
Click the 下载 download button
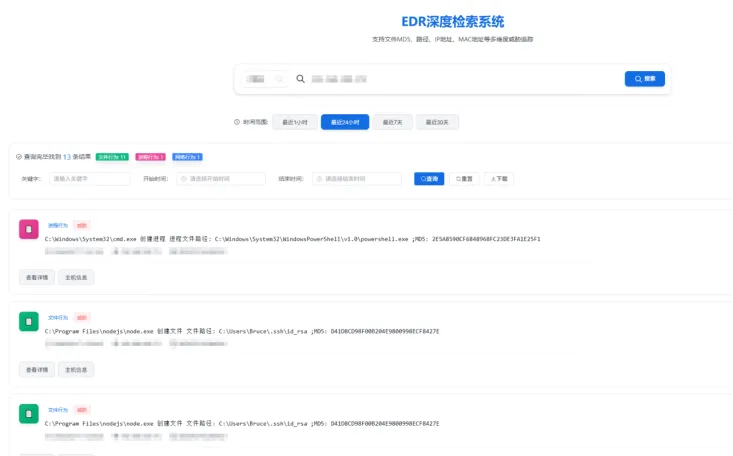coord(499,179)
